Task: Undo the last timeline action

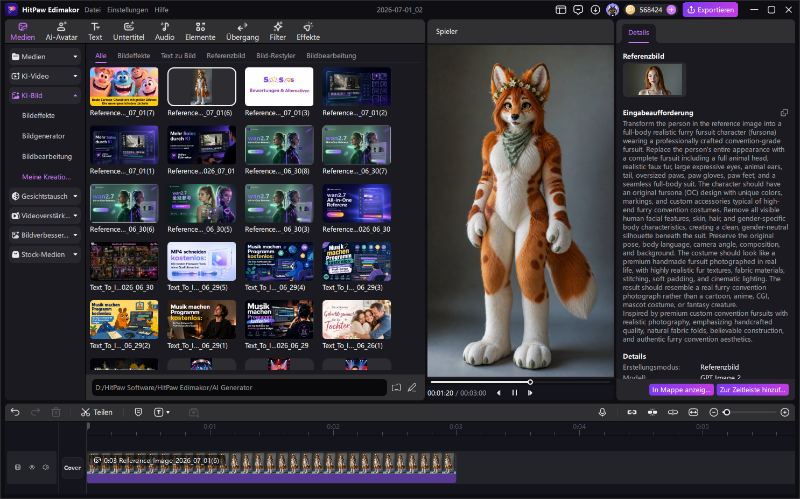Action: tap(15, 412)
